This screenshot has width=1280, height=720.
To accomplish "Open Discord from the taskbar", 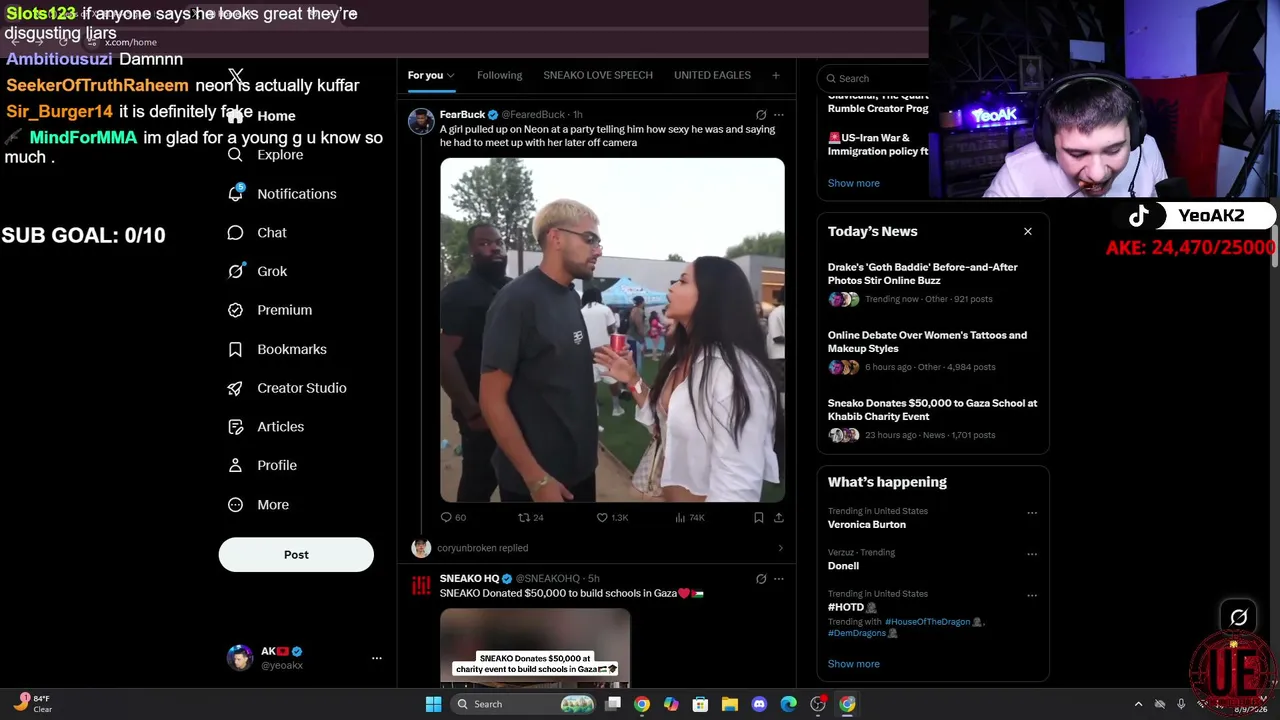I will [x=759, y=704].
